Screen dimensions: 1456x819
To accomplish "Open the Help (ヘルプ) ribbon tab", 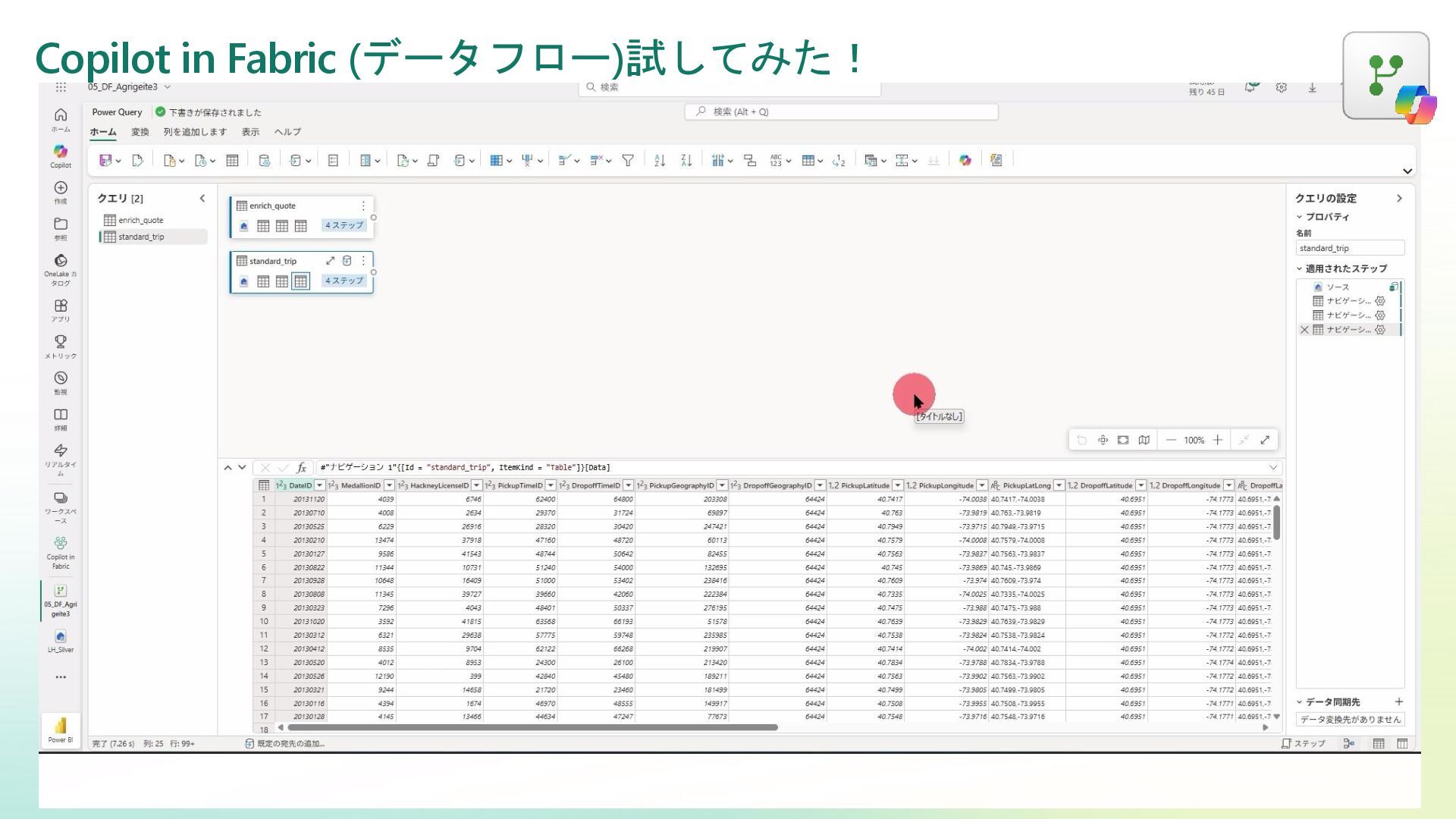I will click(x=287, y=132).
